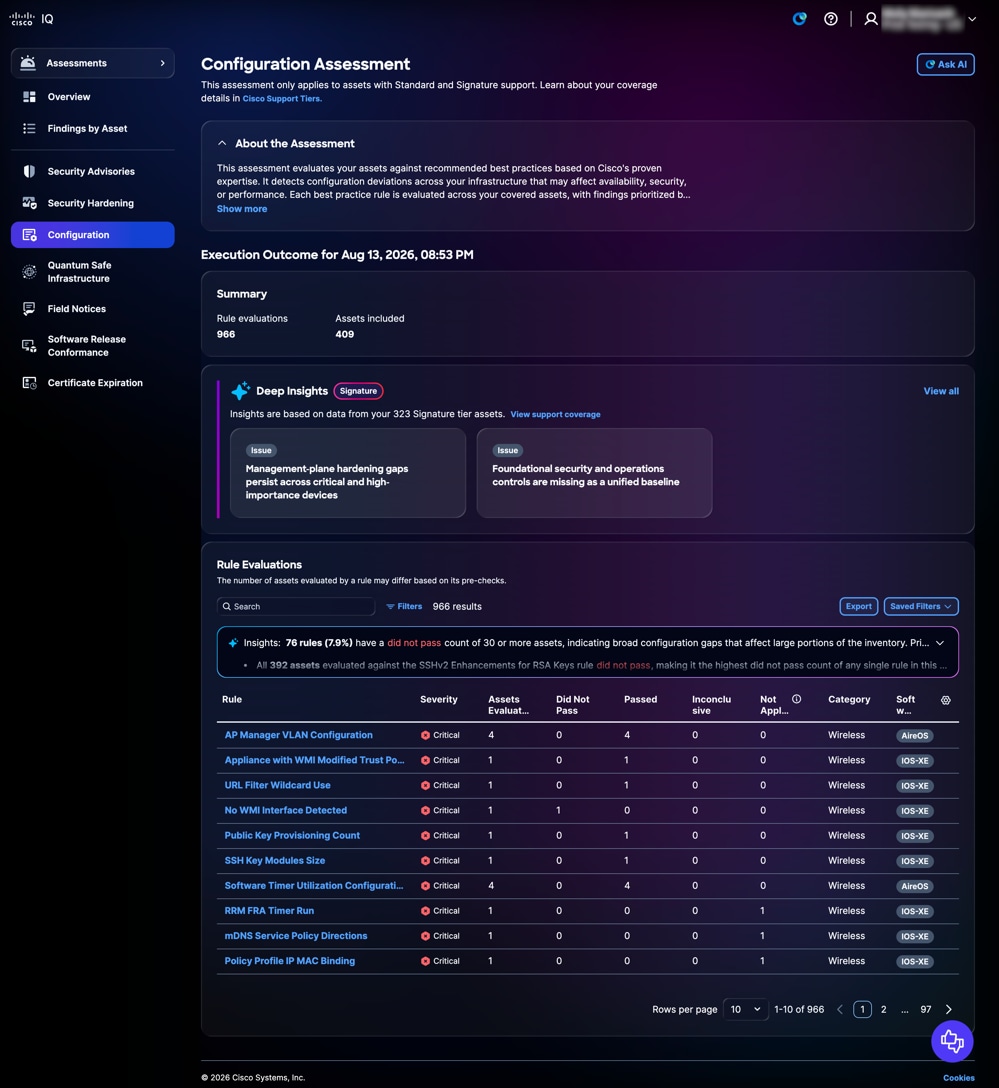Image resolution: width=999 pixels, height=1088 pixels.
Task: Open the Saved Filters dropdown
Action: [x=921, y=606]
